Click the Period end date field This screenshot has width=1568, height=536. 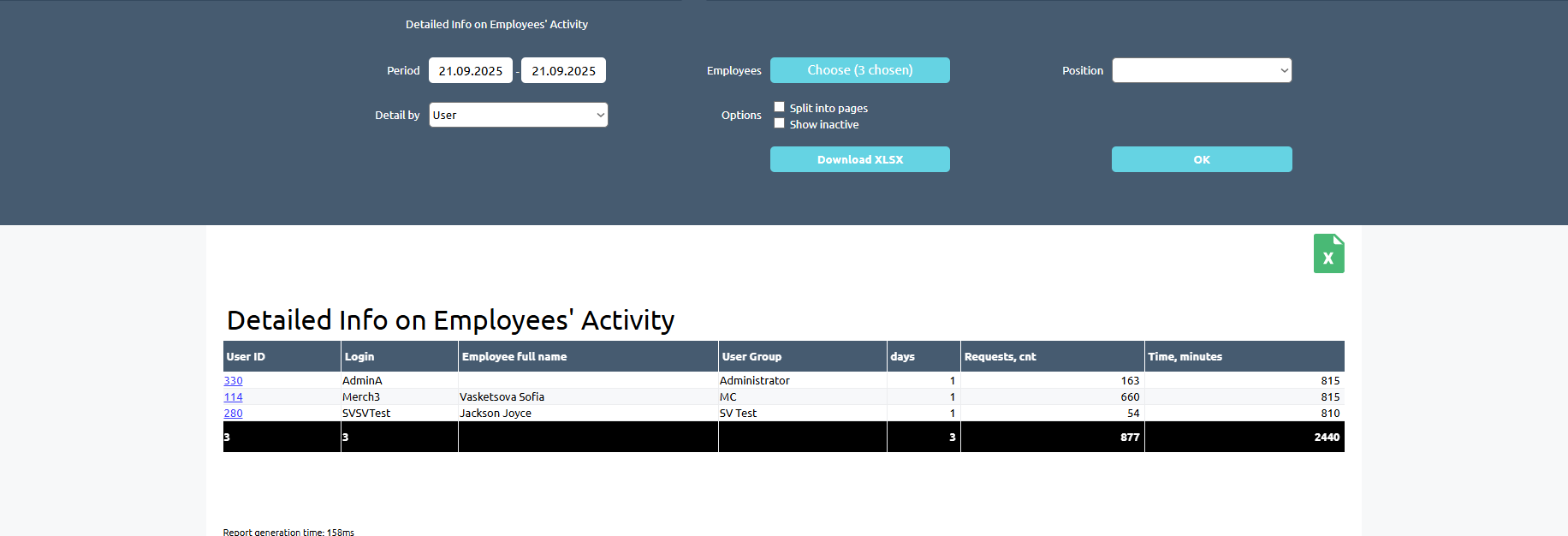[x=563, y=70]
